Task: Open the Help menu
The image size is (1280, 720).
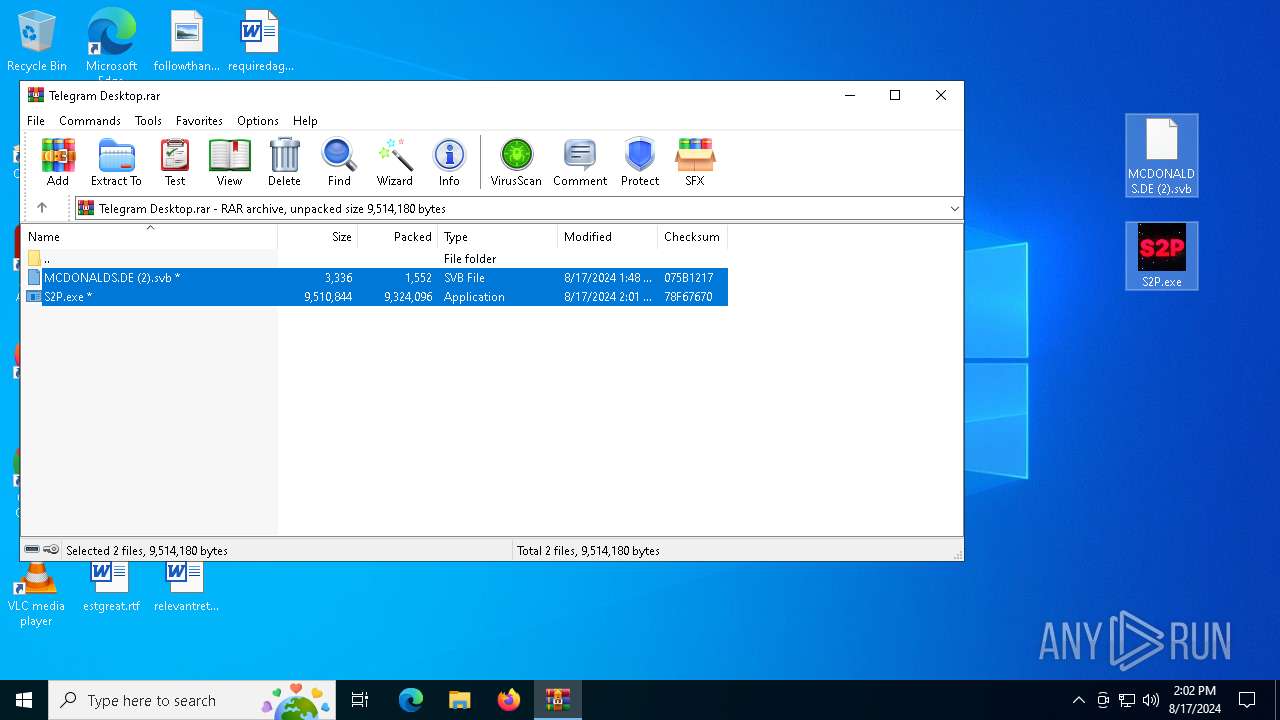Action: [305, 121]
